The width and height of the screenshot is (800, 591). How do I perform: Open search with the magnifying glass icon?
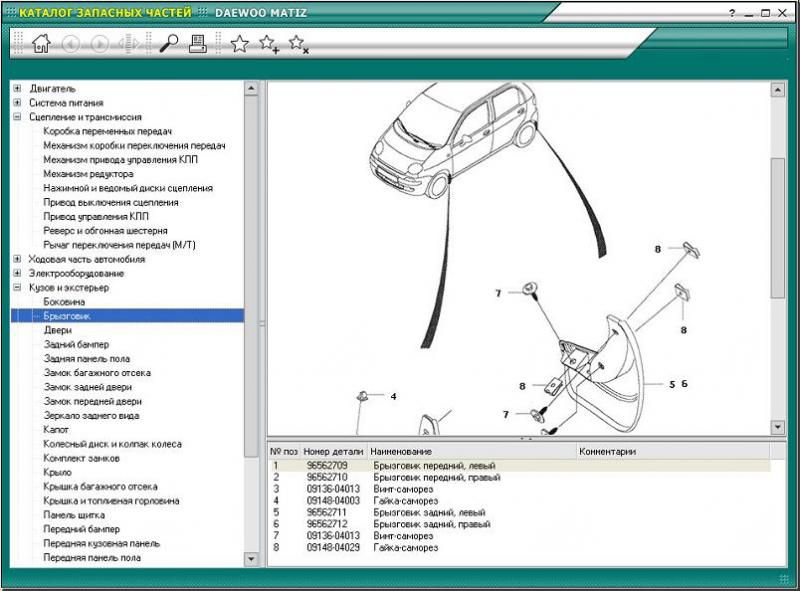[168, 43]
